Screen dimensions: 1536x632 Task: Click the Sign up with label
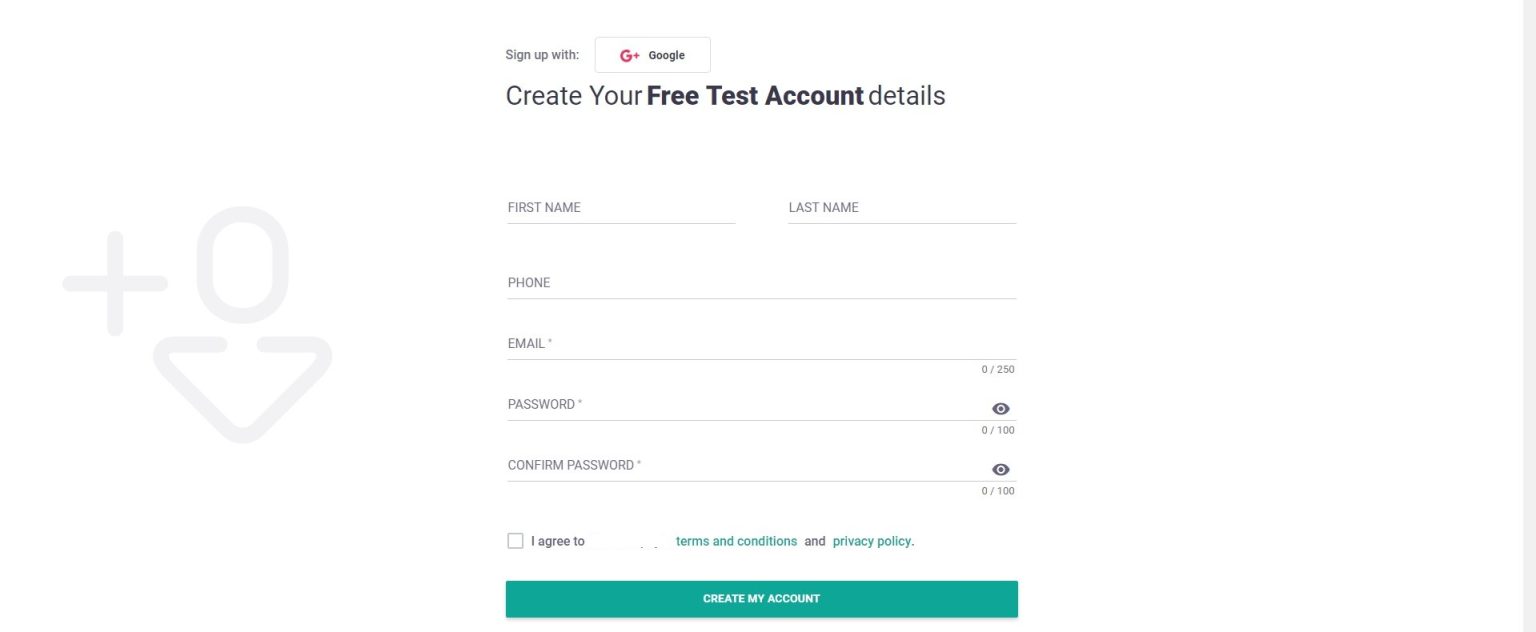pyautogui.click(x=540, y=55)
